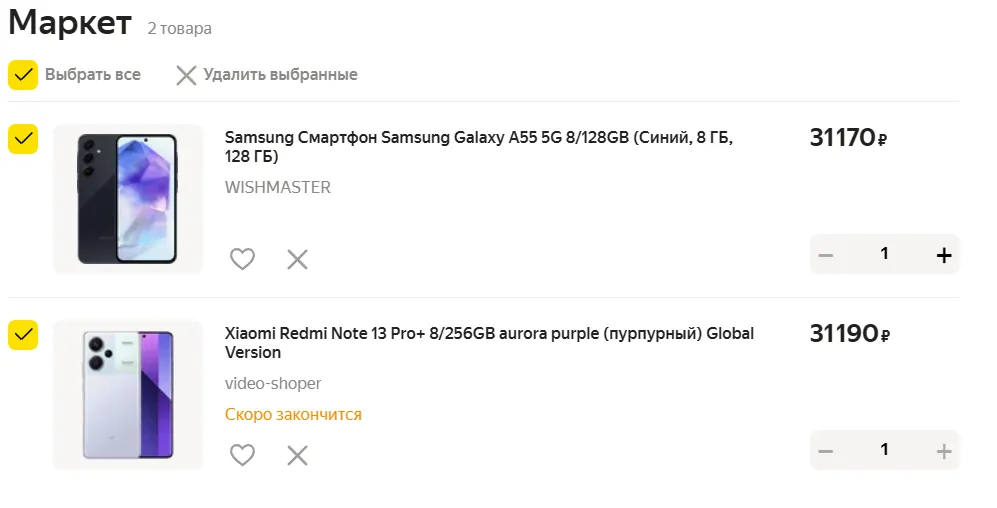Open the Xiaomi Redmi Note product thumbnail
The height and width of the screenshot is (508, 997).
coord(128,395)
